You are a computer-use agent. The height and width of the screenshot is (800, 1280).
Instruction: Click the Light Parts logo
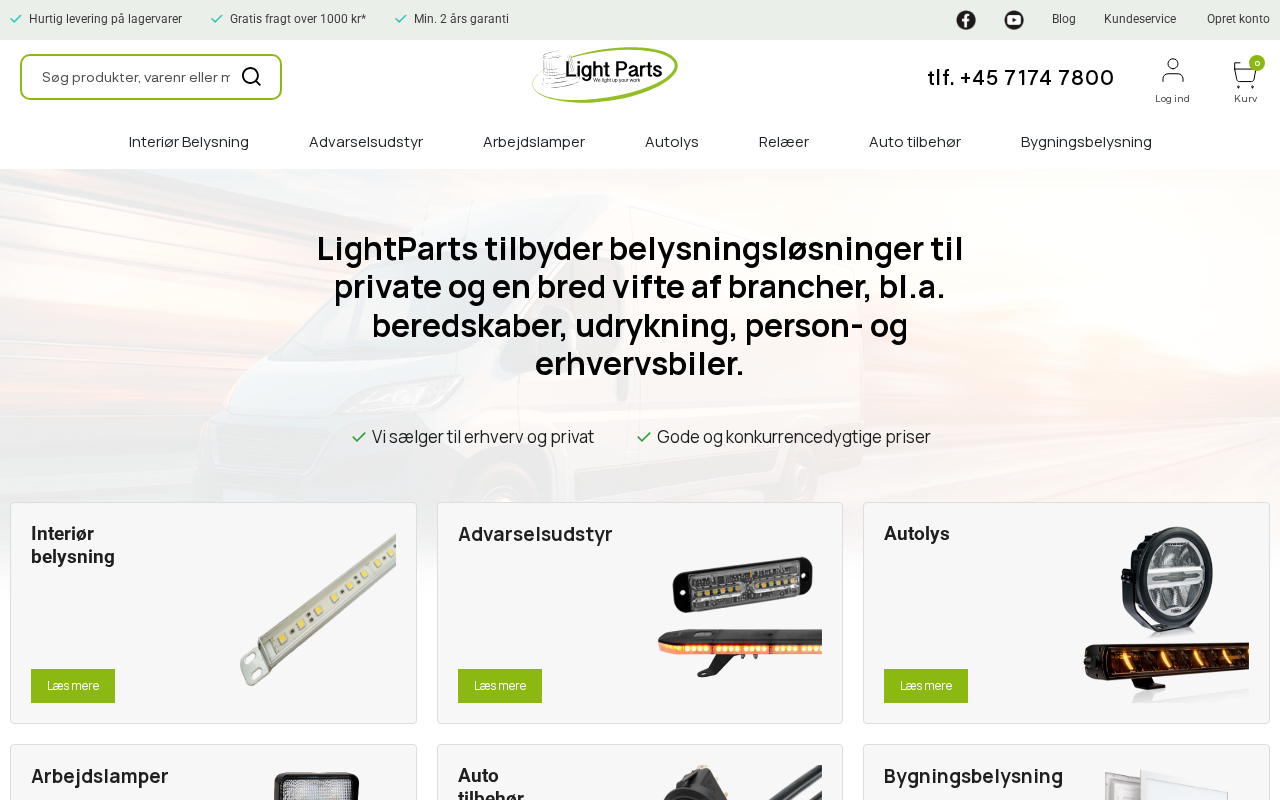pyautogui.click(x=605, y=75)
